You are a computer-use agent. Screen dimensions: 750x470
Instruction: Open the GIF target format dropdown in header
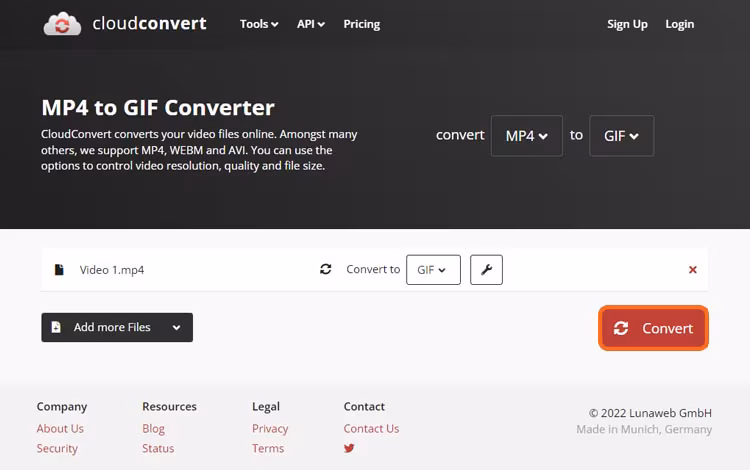point(621,136)
